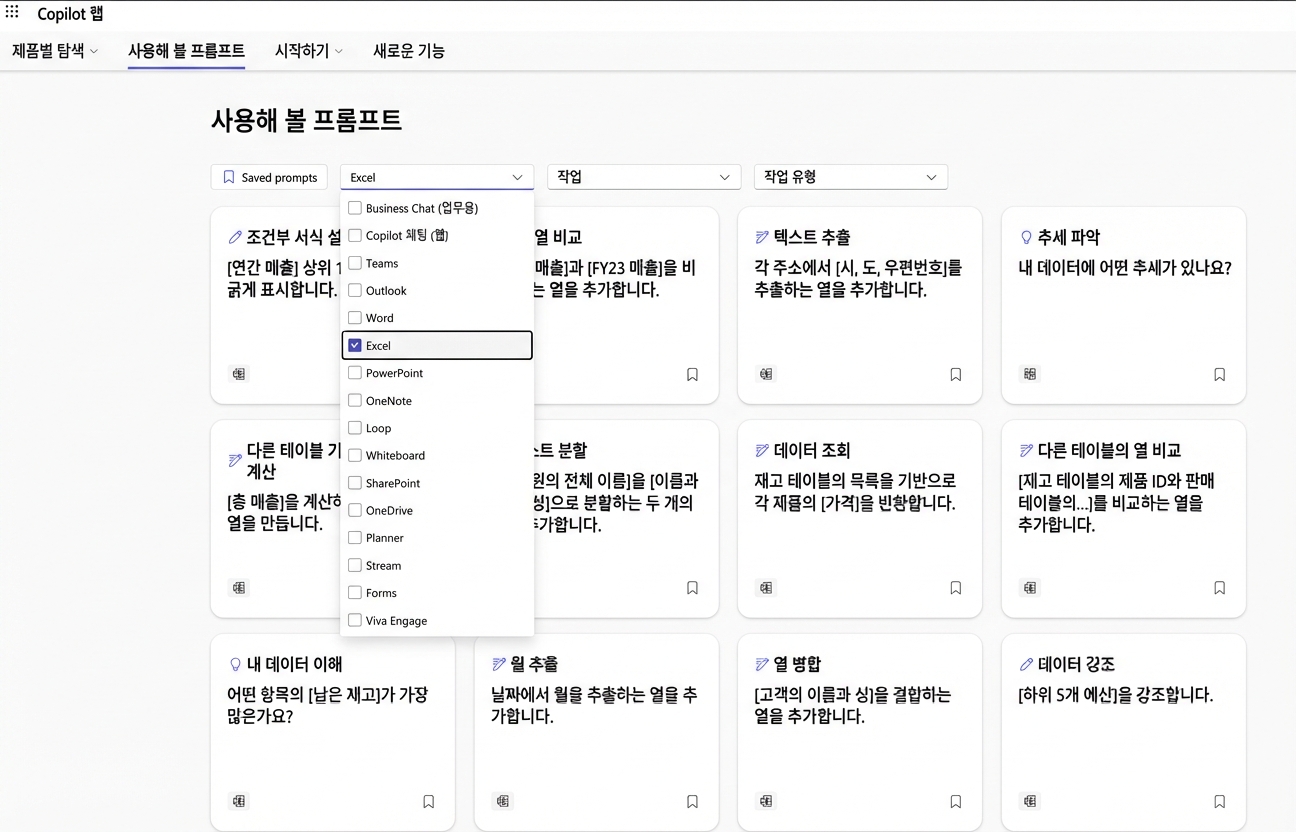Expand the 시작하기 menu
1296x832 pixels.
(309, 51)
